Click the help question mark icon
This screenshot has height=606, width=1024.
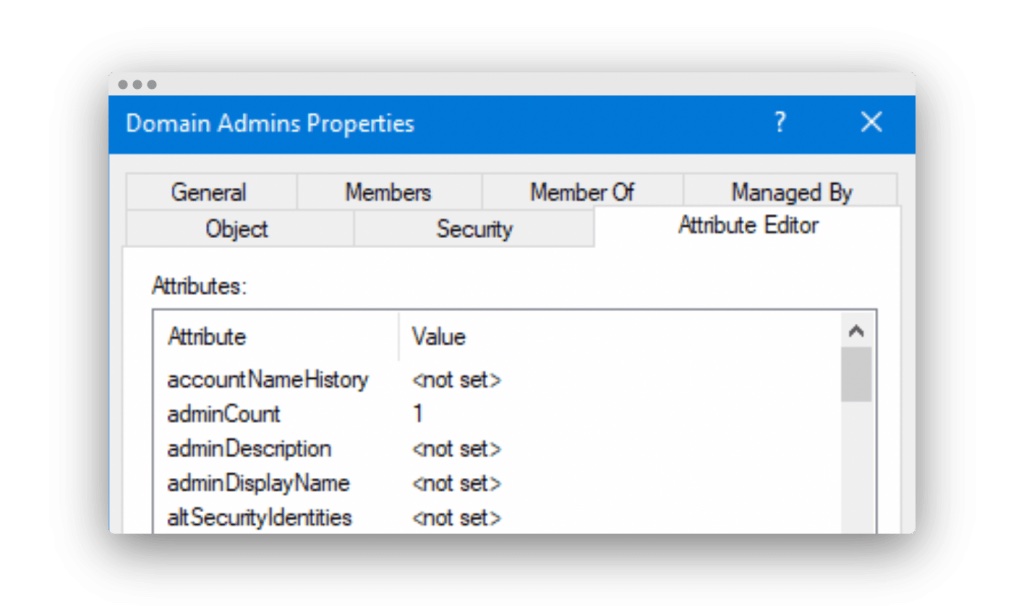click(x=780, y=122)
